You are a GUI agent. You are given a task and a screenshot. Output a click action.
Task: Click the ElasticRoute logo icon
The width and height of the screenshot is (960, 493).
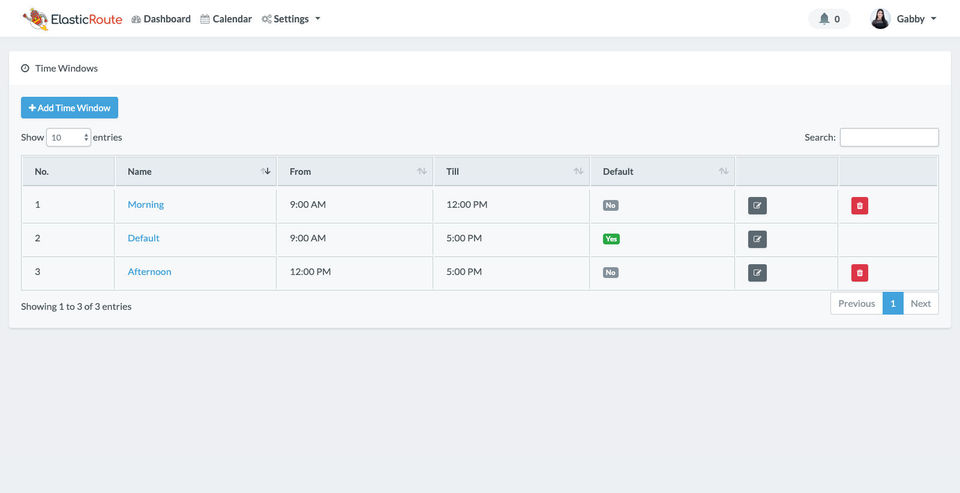click(36, 18)
